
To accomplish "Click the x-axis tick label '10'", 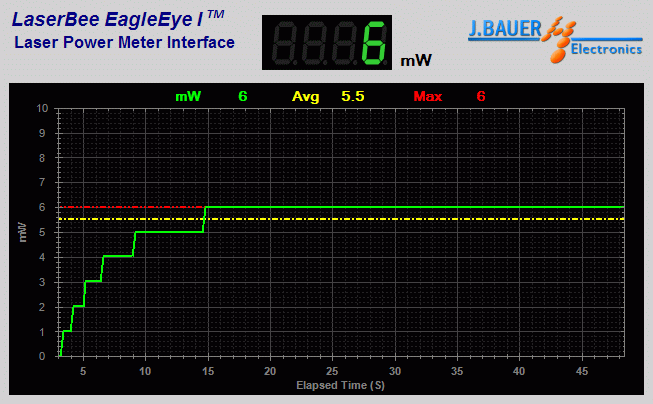I will coord(145,371).
